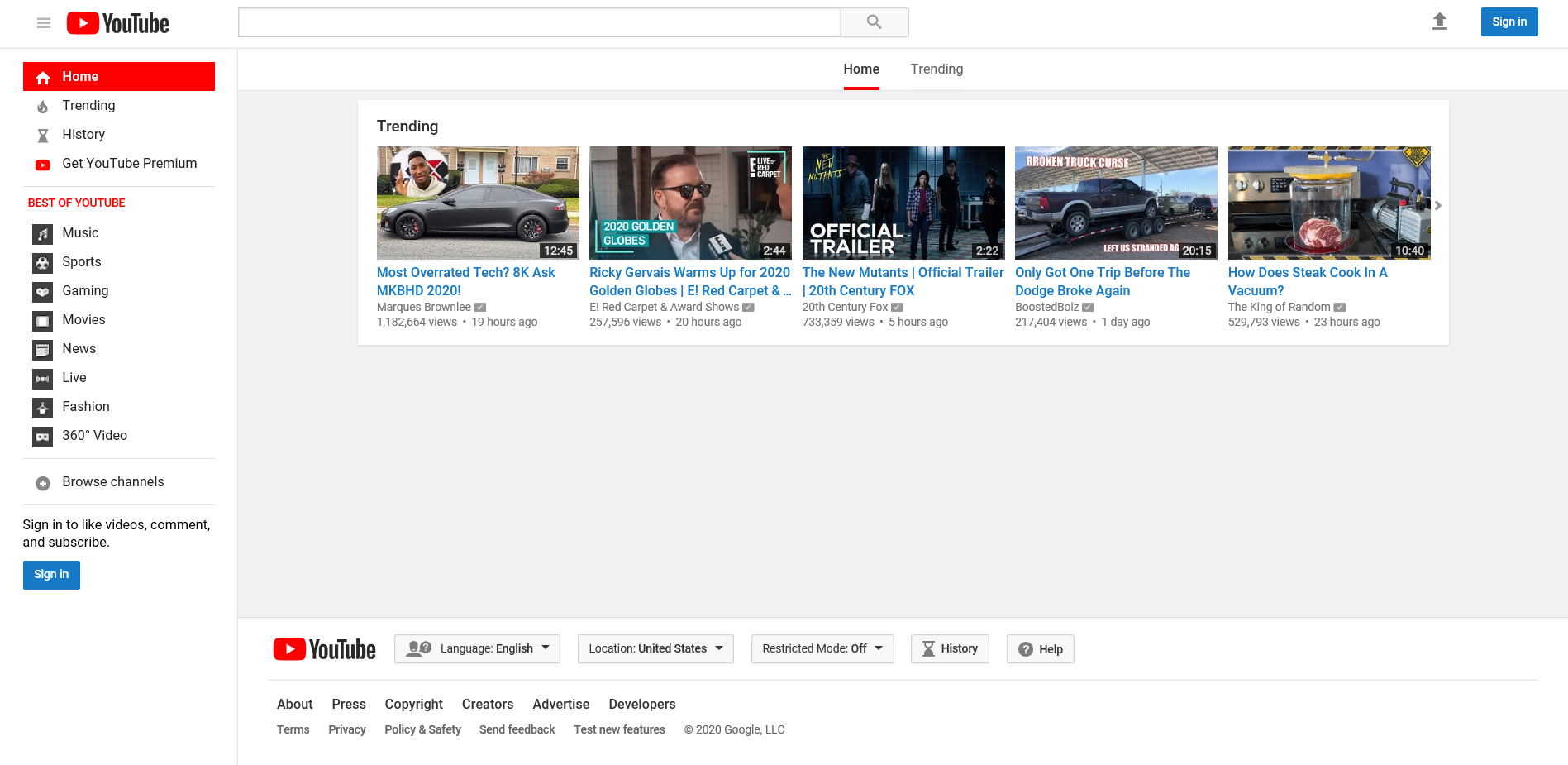Click the upload video icon
This screenshot has height=765, width=1568.
point(1439,22)
